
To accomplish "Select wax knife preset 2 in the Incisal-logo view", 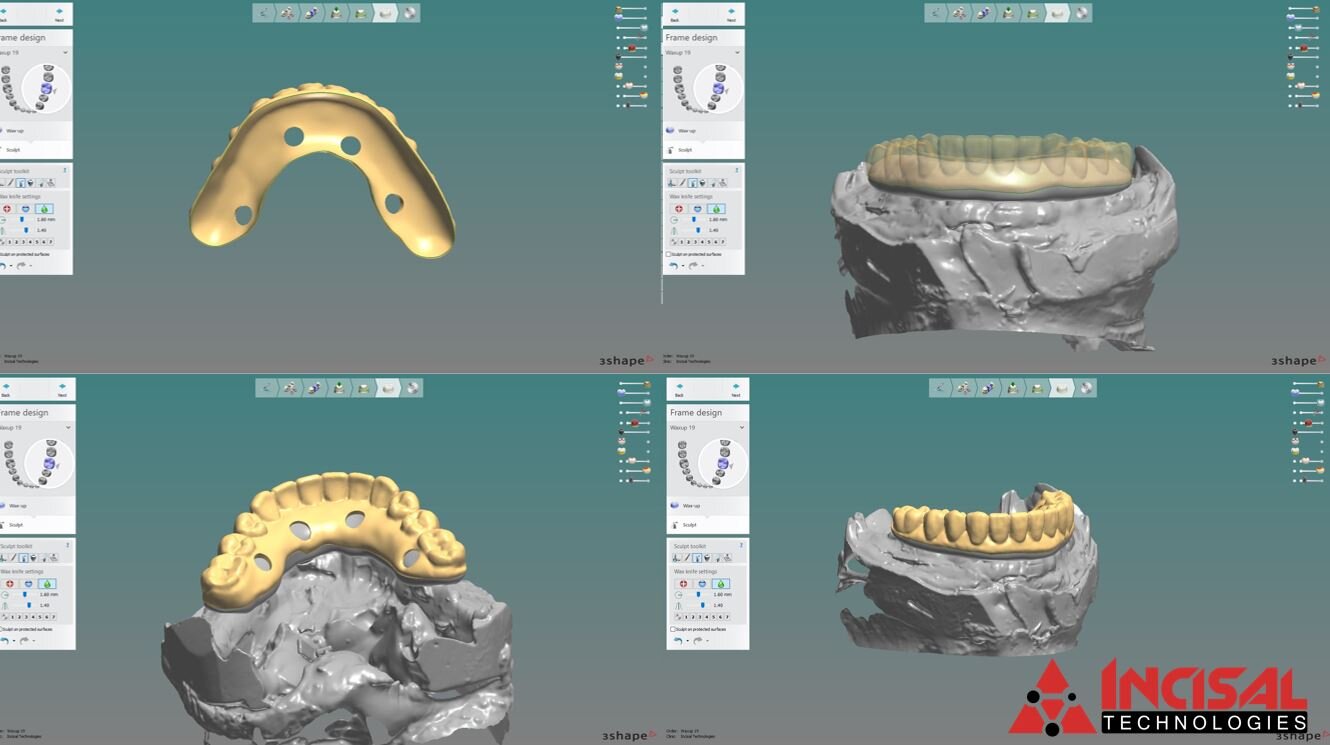I will [x=693, y=617].
